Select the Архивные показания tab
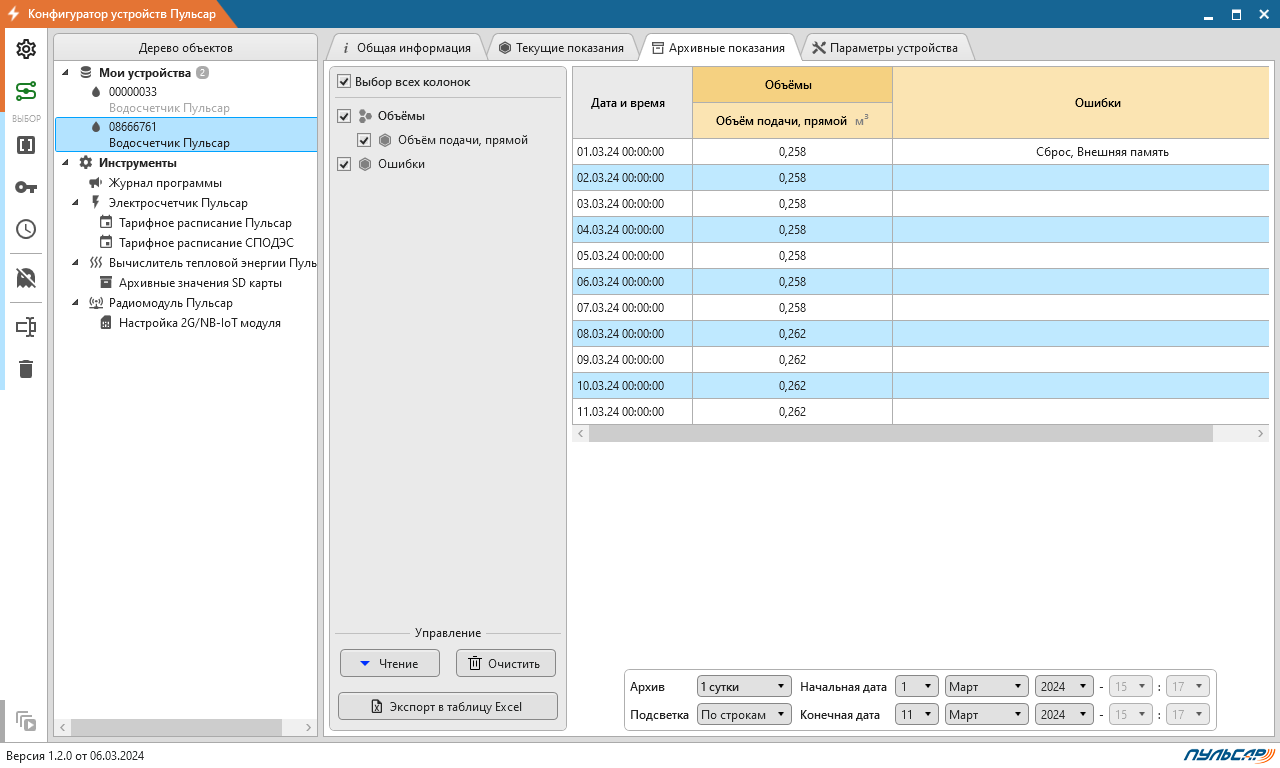This screenshot has height=768, width=1280. tap(718, 48)
